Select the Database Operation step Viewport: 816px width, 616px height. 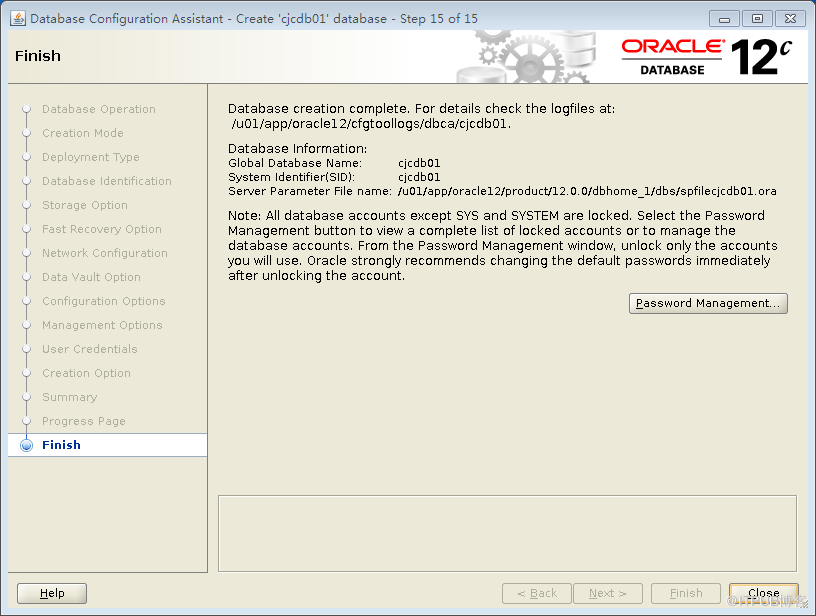pos(99,109)
